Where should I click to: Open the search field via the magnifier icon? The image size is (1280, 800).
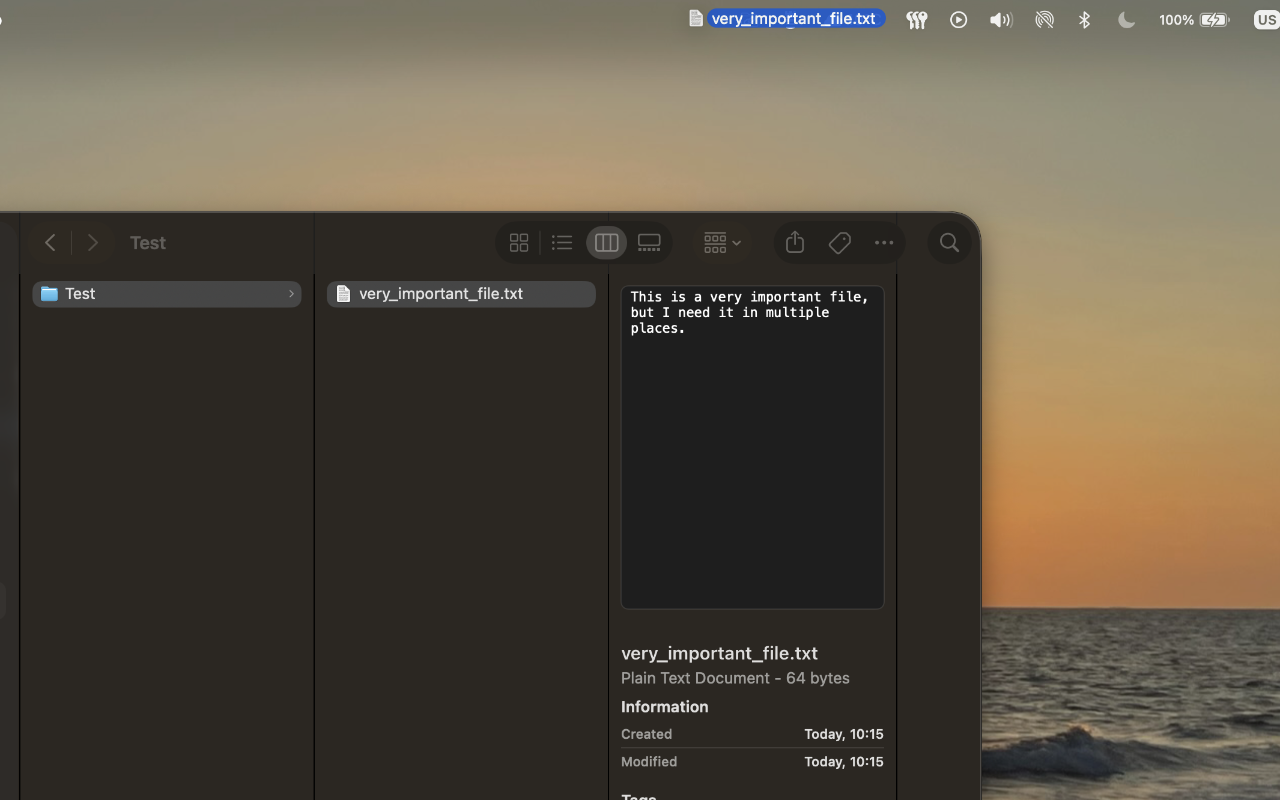pos(948,242)
